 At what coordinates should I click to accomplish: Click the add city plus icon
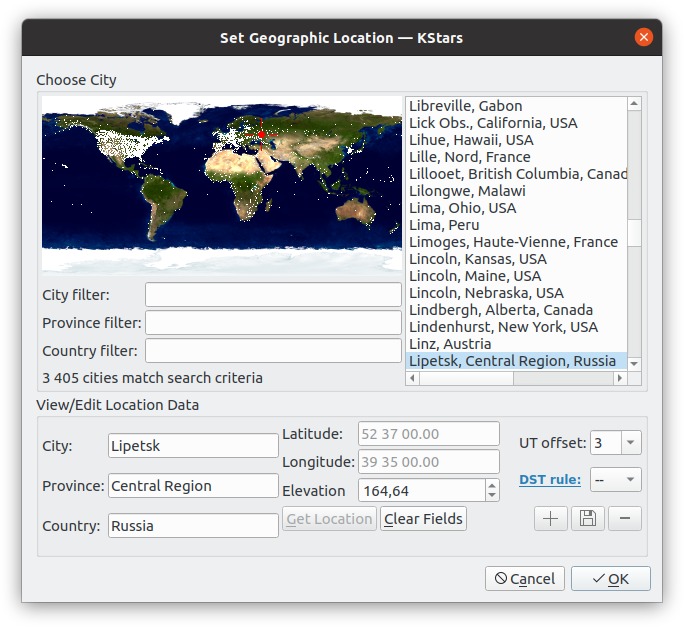point(551,518)
